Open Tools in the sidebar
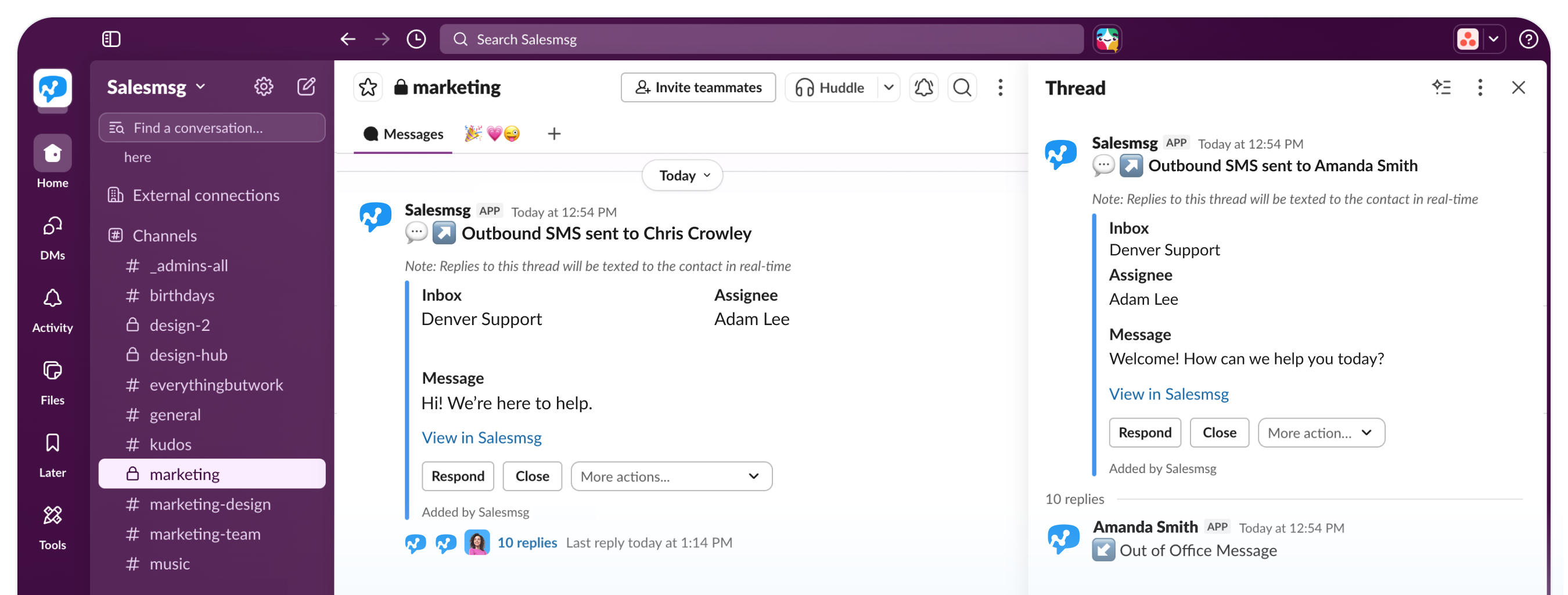This screenshot has width=1568, height=595. click(x=52, y=528)
